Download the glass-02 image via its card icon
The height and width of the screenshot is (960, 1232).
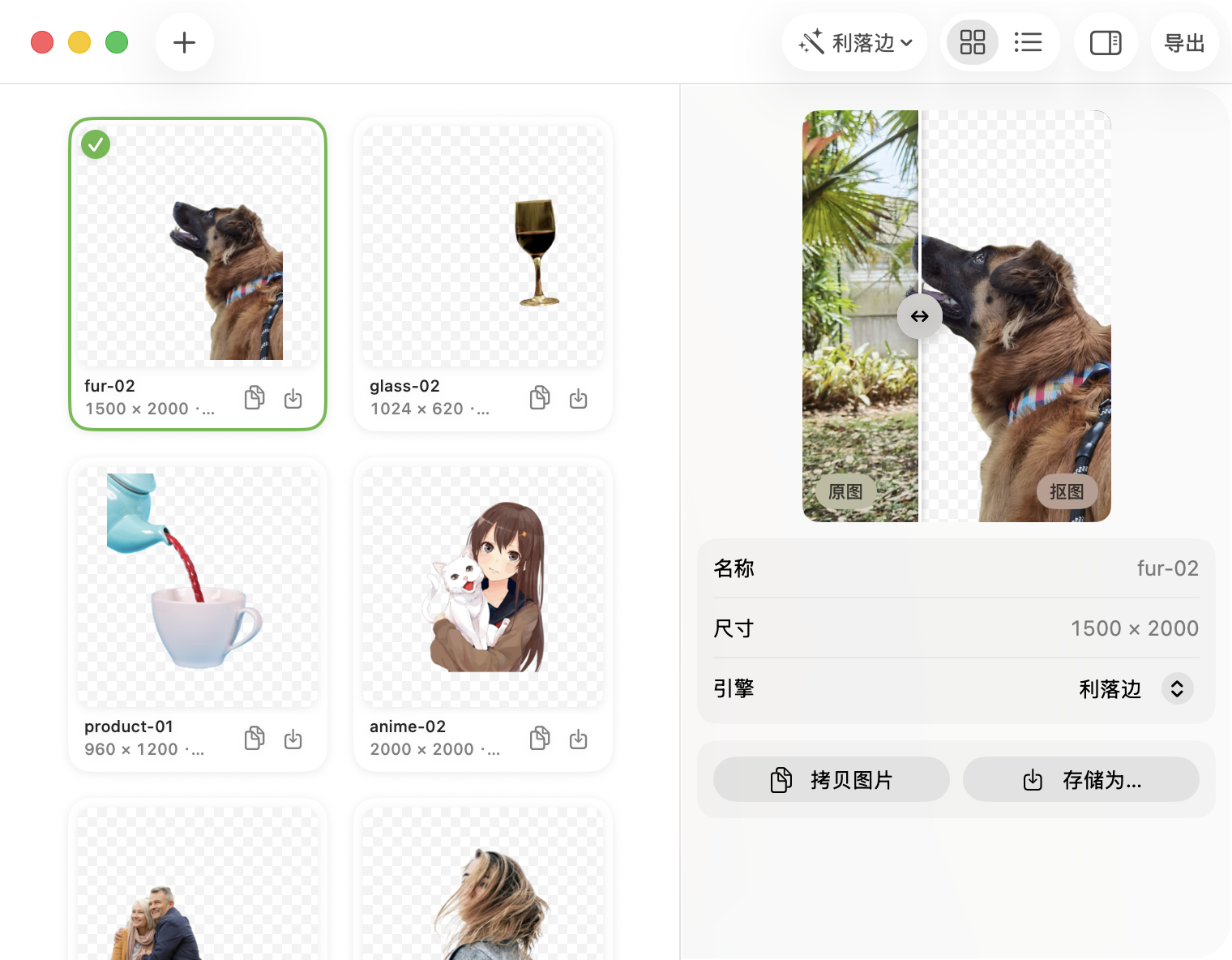[579, 398]
